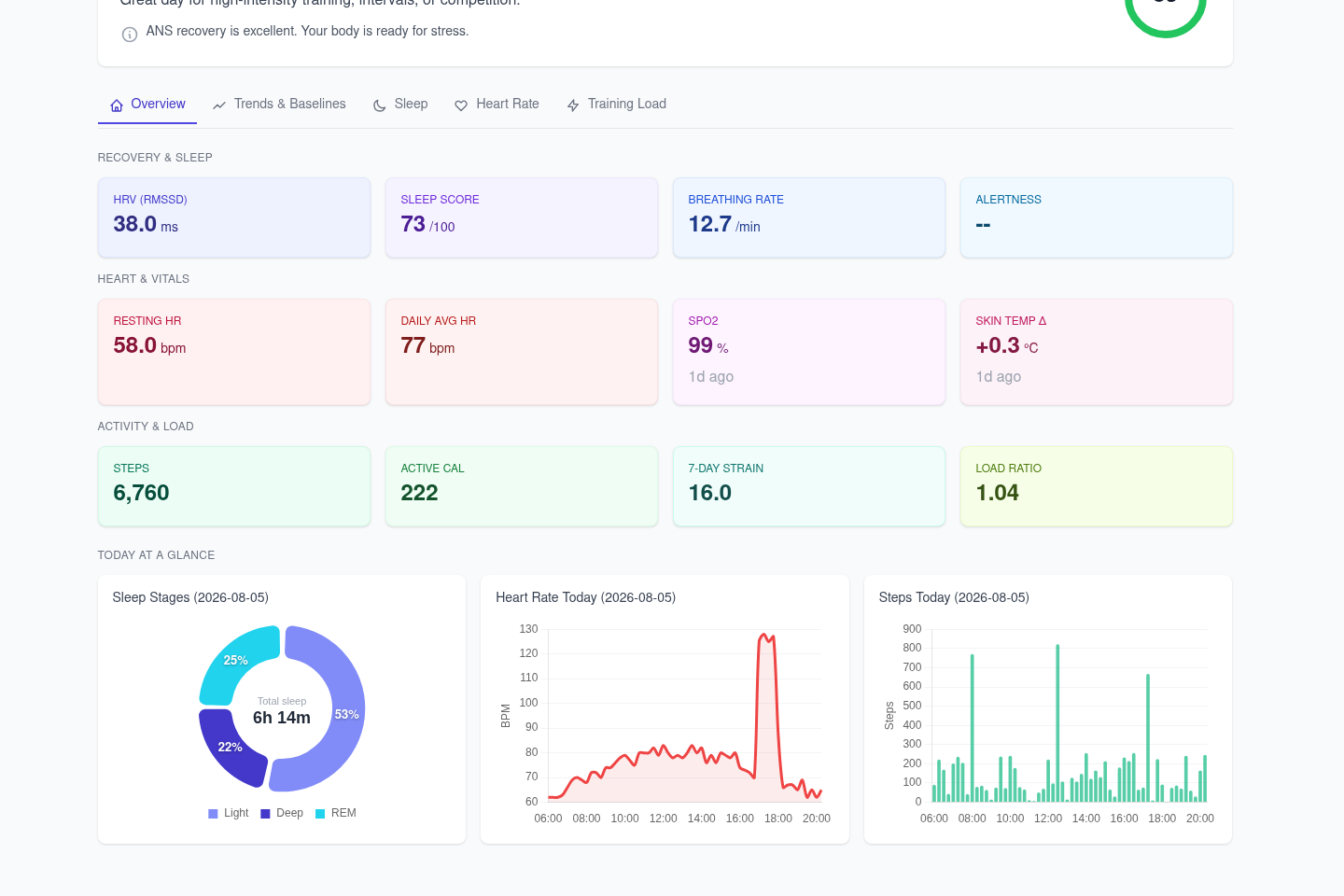This screenshot has height=896, width=1344.
Task: Click the 'Total sleep 6h 14m' center label
Action: [282, 711]
